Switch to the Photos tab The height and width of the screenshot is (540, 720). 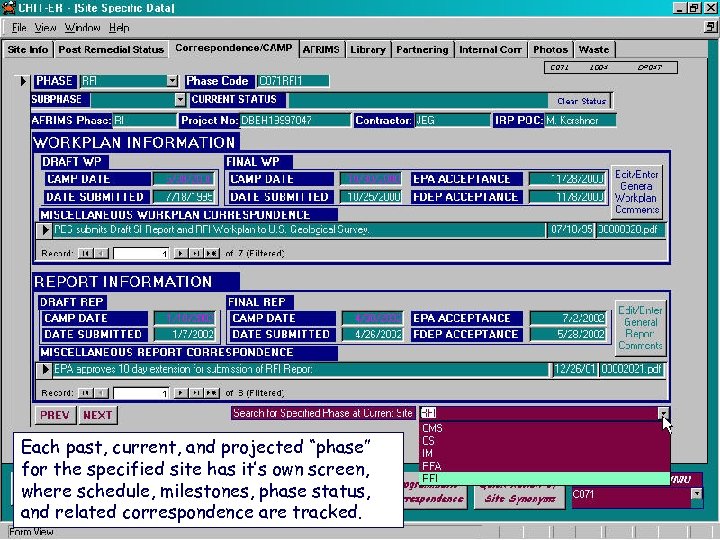[x=551, y=50]
